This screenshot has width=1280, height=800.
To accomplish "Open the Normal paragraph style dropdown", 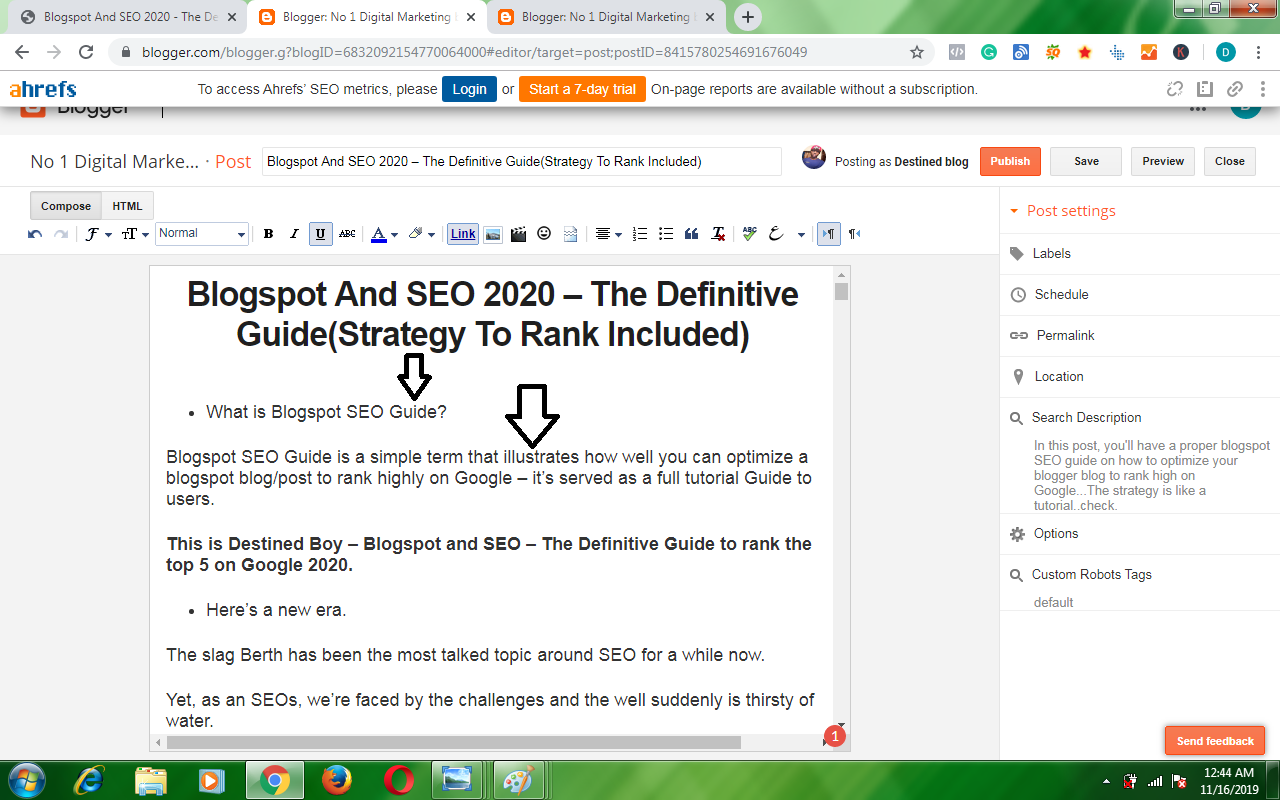I will click(202, 234).
